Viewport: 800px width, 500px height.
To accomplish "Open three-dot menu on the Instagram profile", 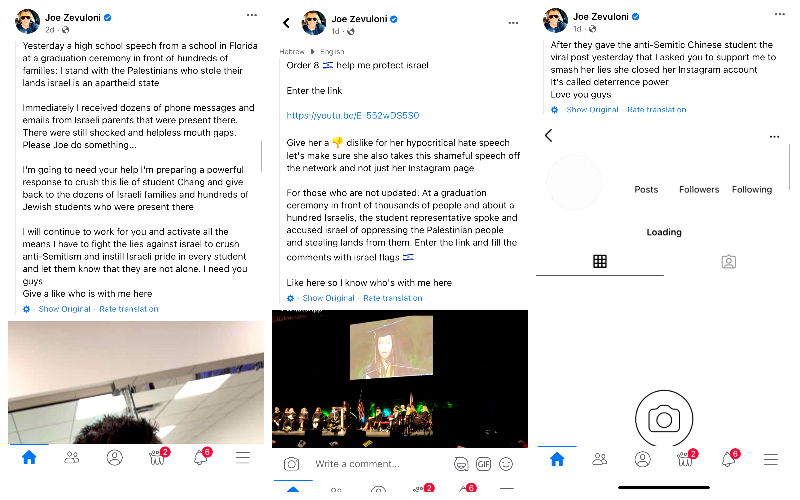I will pyautogui.click(x=774, y=137).
